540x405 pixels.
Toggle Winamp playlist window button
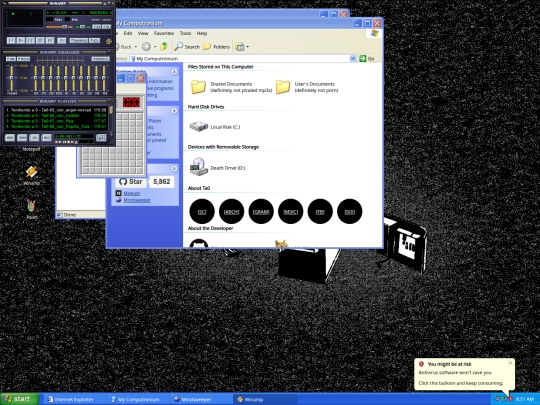click(106, 27)
